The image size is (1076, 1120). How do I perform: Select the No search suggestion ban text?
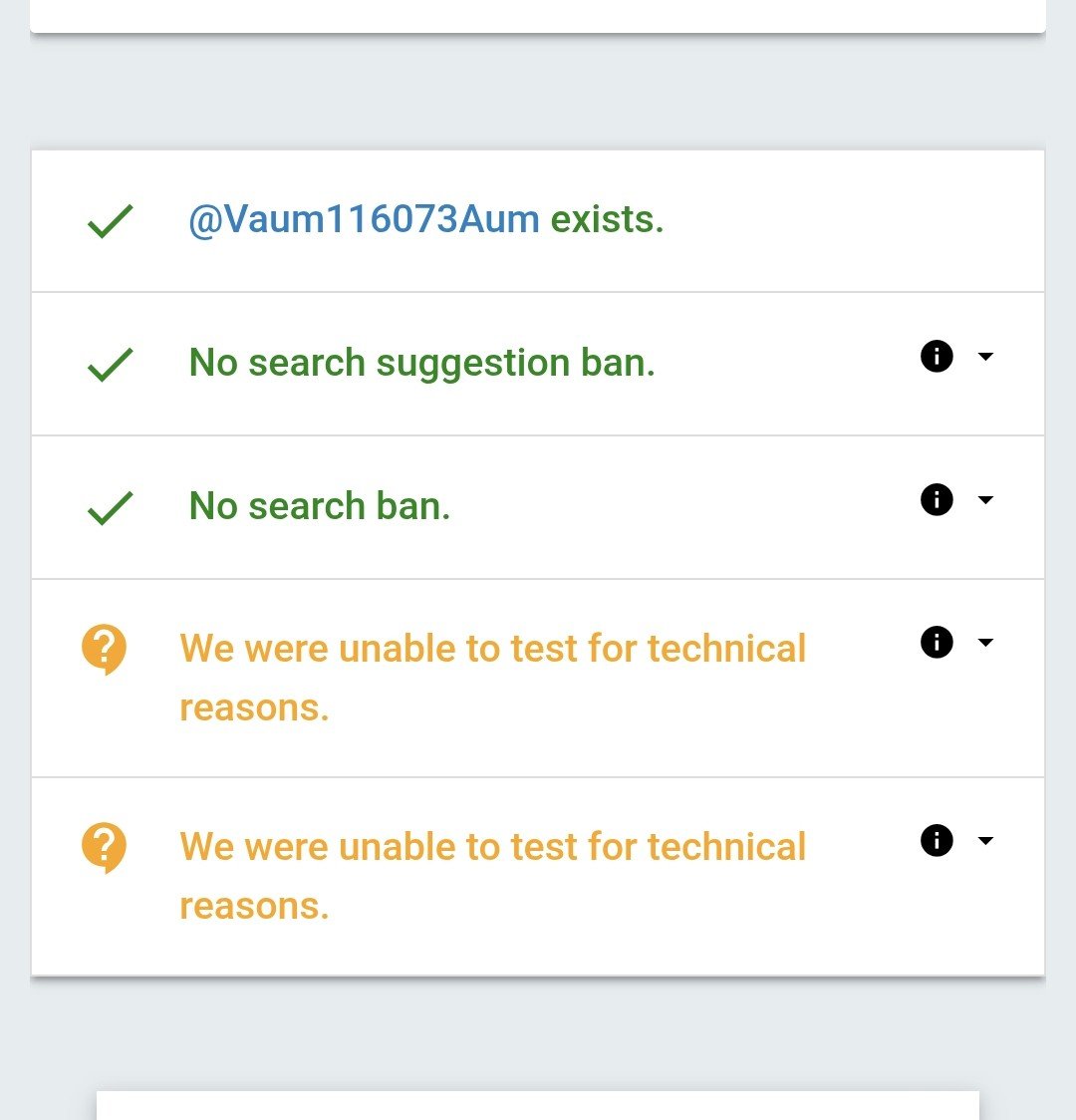pyautogui.click(x=422, y=363)
